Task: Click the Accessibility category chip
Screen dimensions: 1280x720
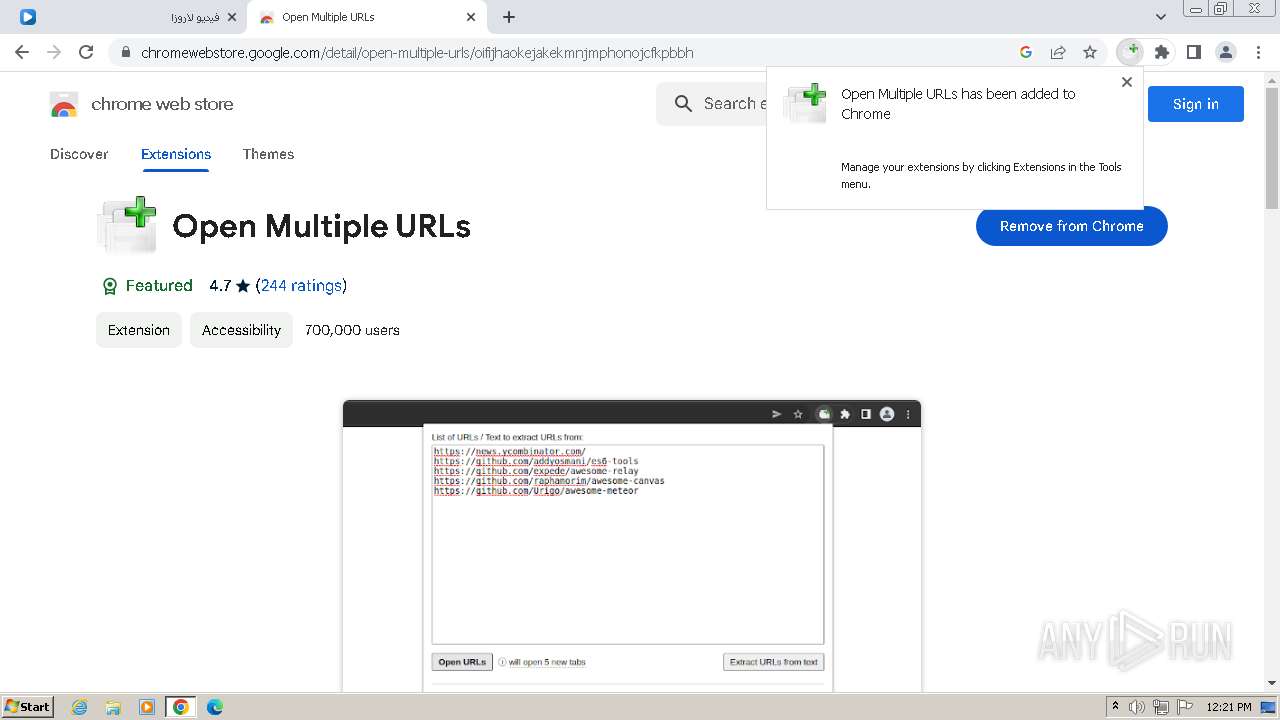Action: click(241, 330)
